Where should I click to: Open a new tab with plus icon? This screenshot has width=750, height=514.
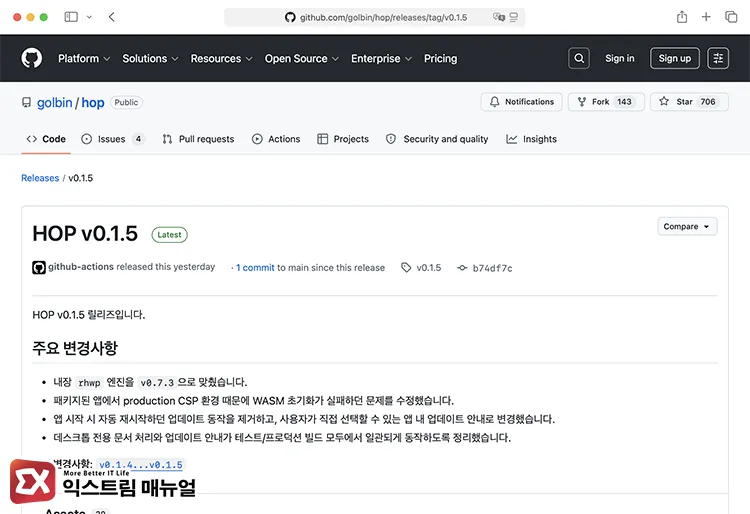(706, 17)
